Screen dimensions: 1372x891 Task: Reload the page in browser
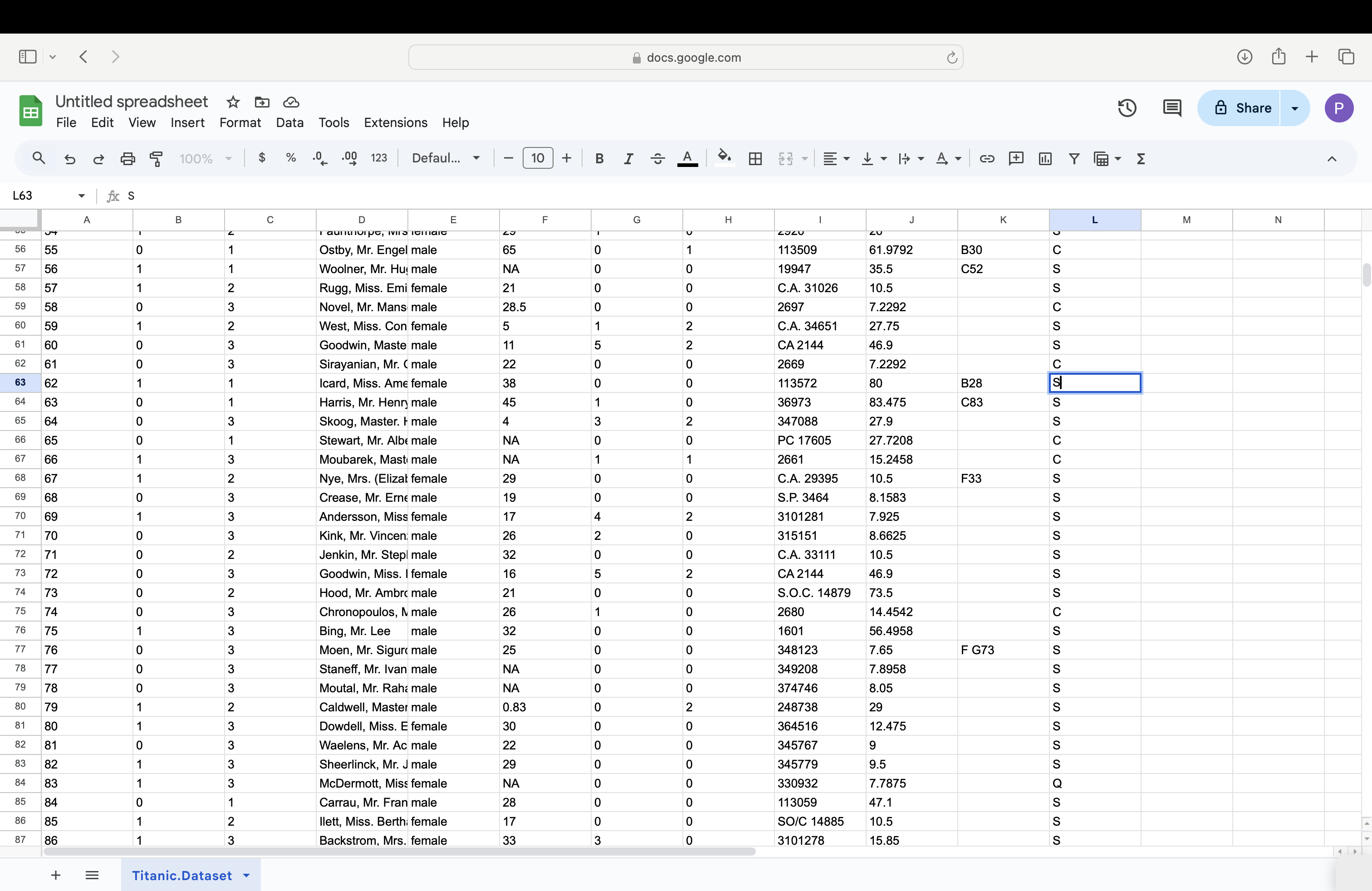coord(952,57)
